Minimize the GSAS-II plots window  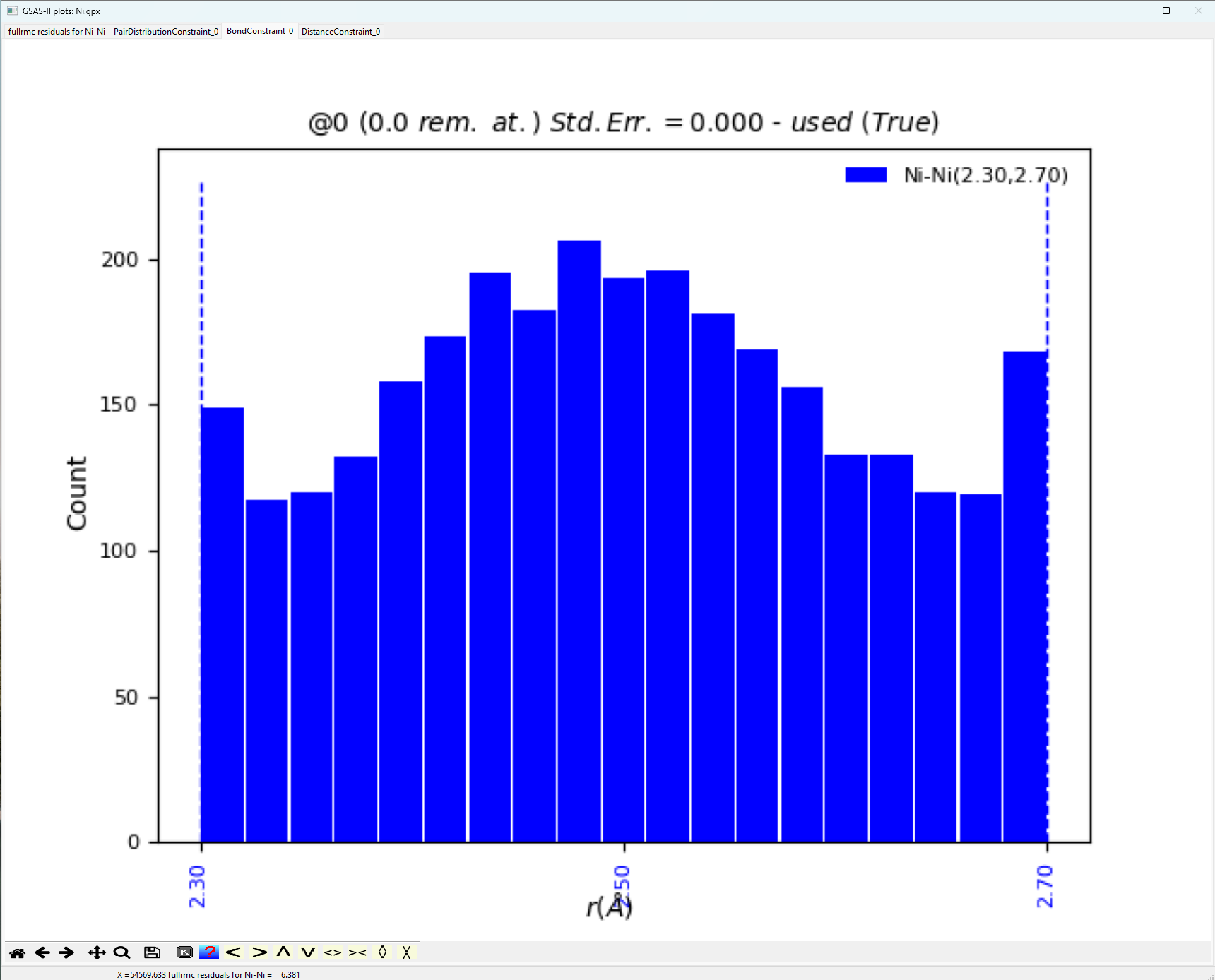1134,11
